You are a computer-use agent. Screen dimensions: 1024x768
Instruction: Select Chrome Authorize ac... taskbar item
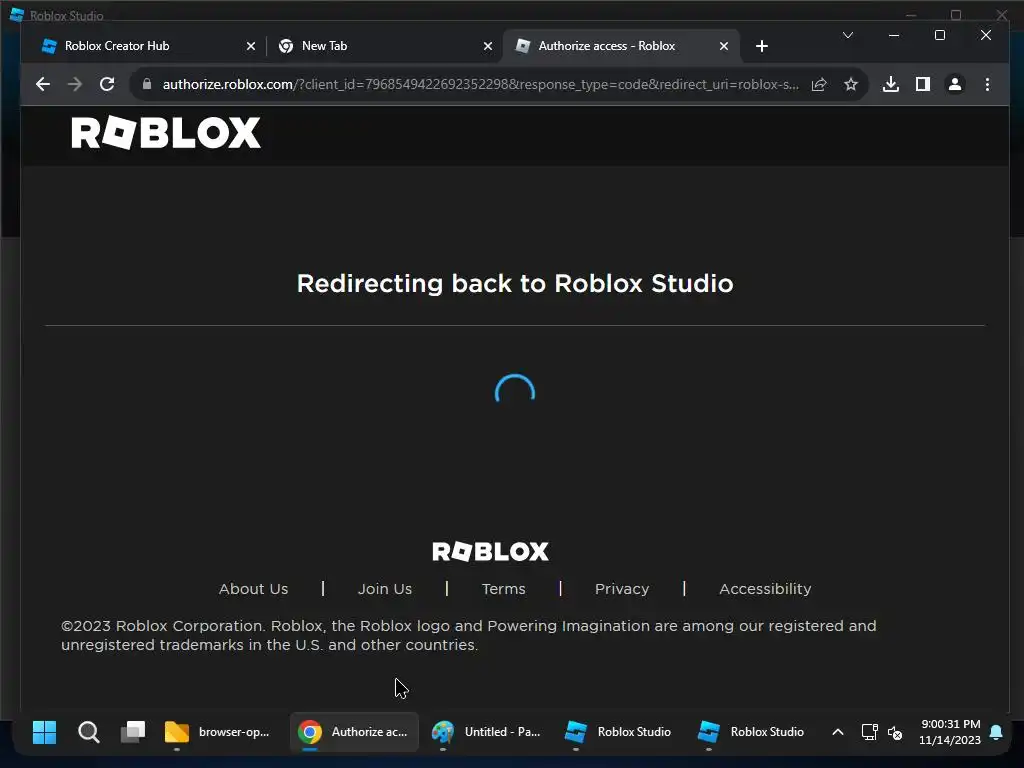pos(354,732)
